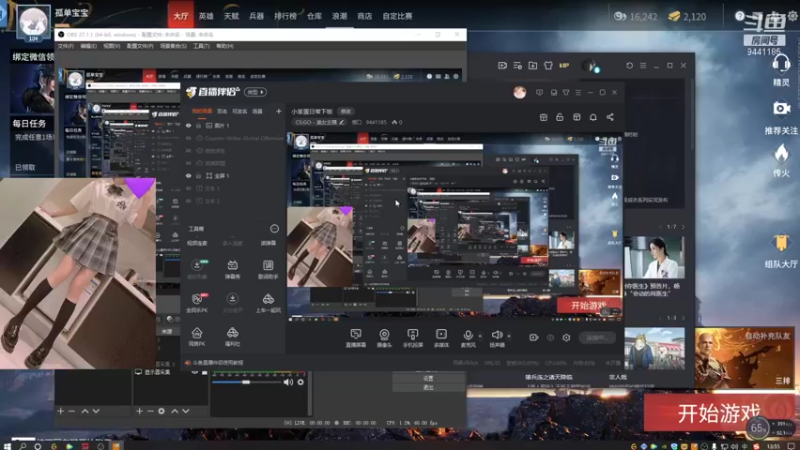Toggle lock icon for 全屏 1 source

click(x=198, y=176)
